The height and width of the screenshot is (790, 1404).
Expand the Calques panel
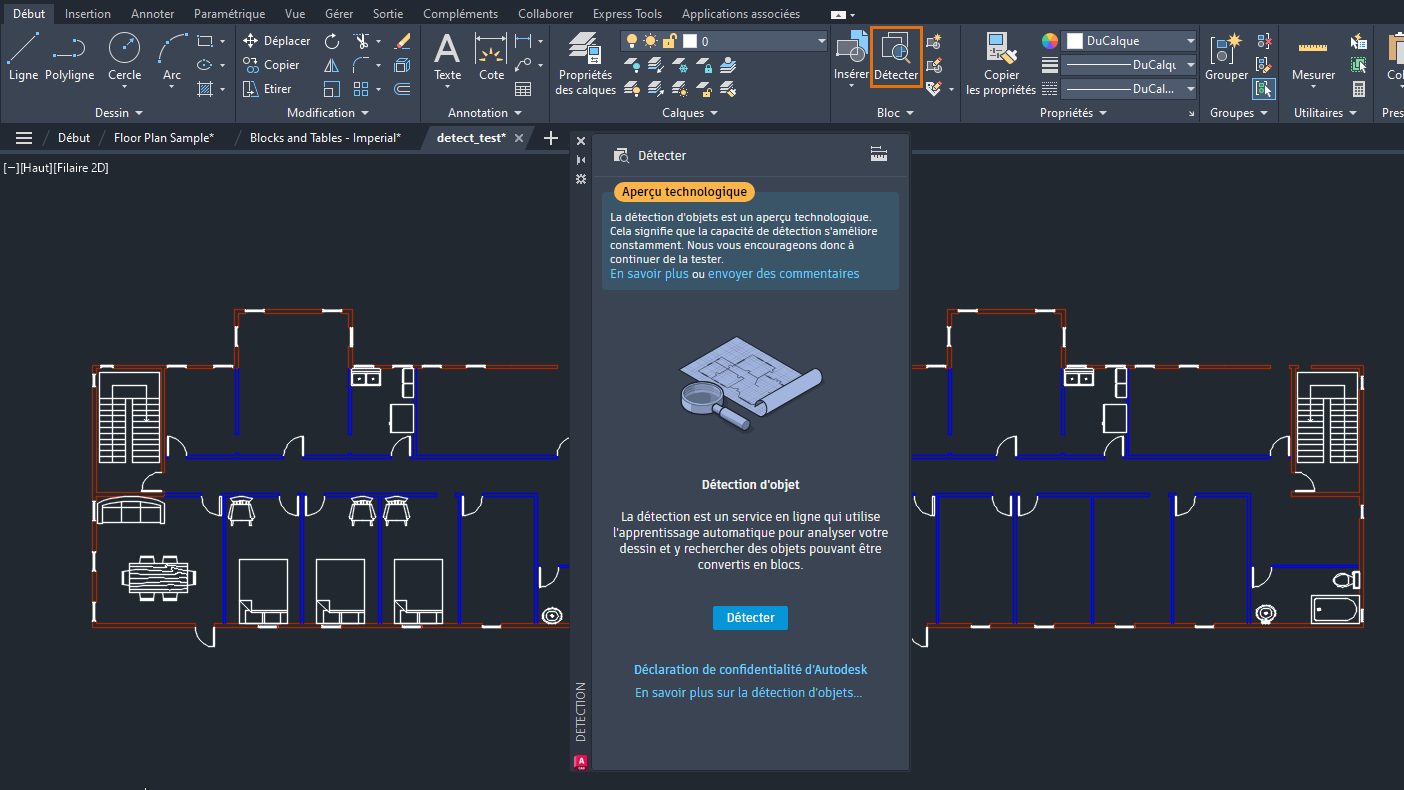pyautogui.click(x=690, y=113)
